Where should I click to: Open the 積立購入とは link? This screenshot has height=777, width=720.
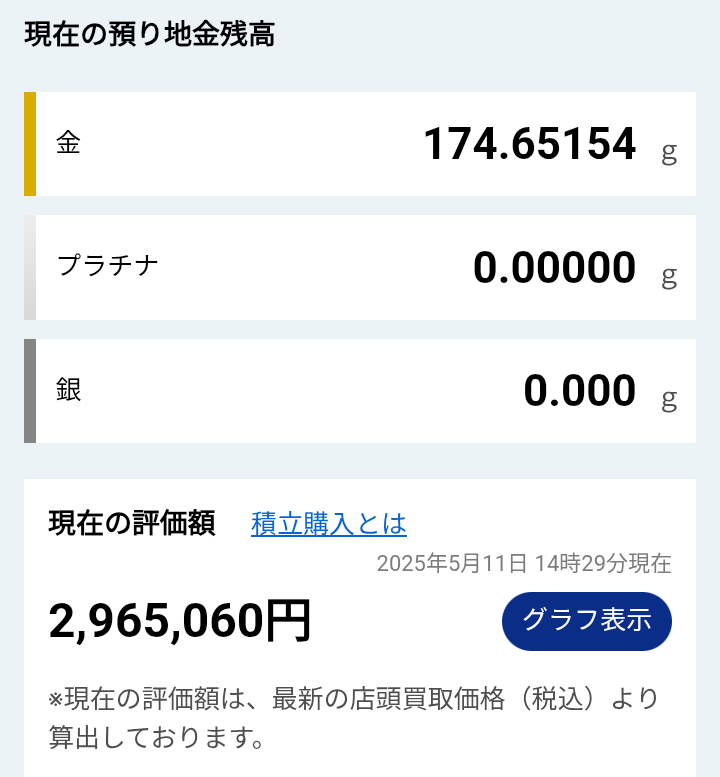[x=329, y=524]
